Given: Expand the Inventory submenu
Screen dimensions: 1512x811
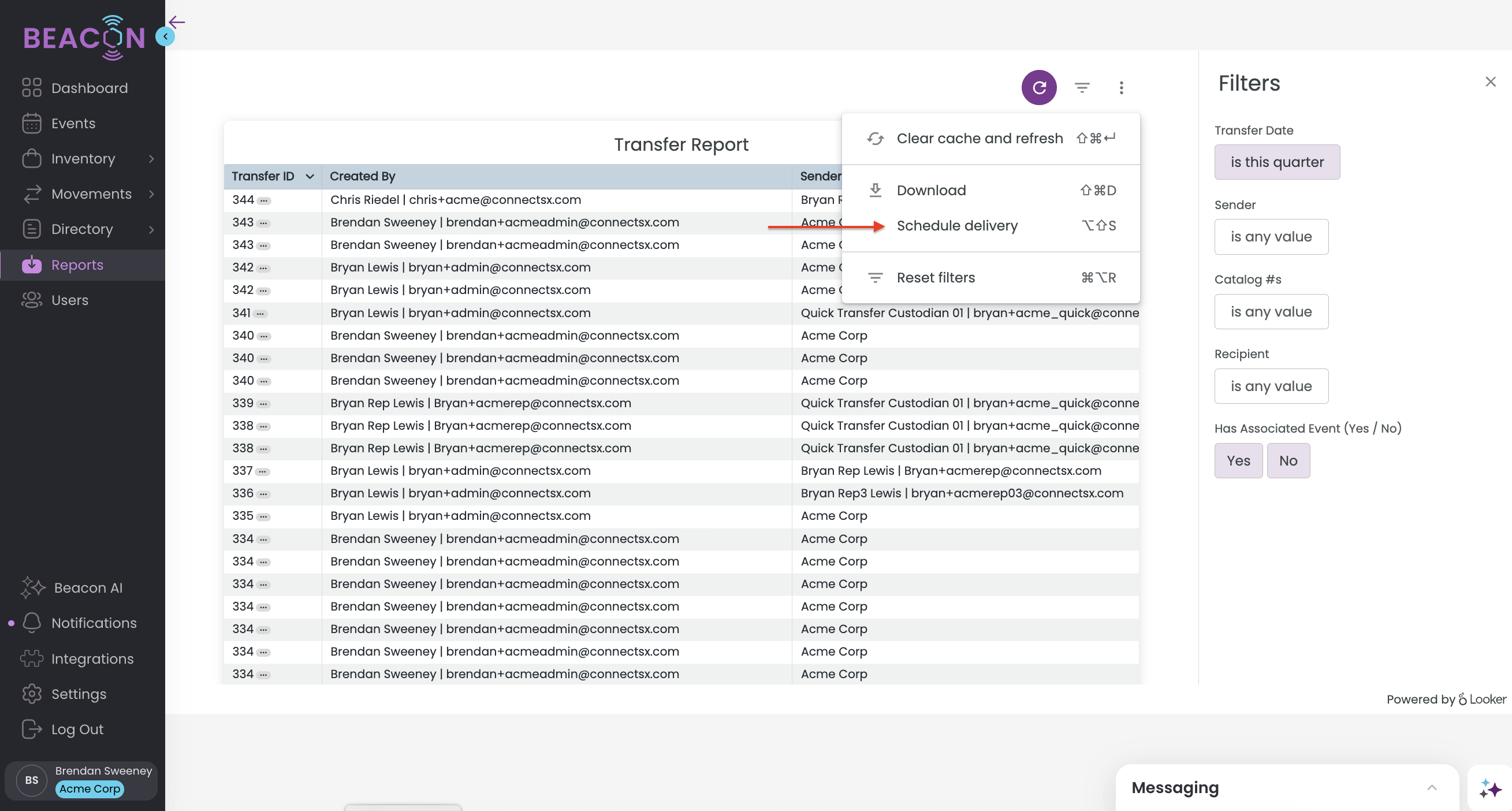Looking at the screenshot, I should click(151, 158).
